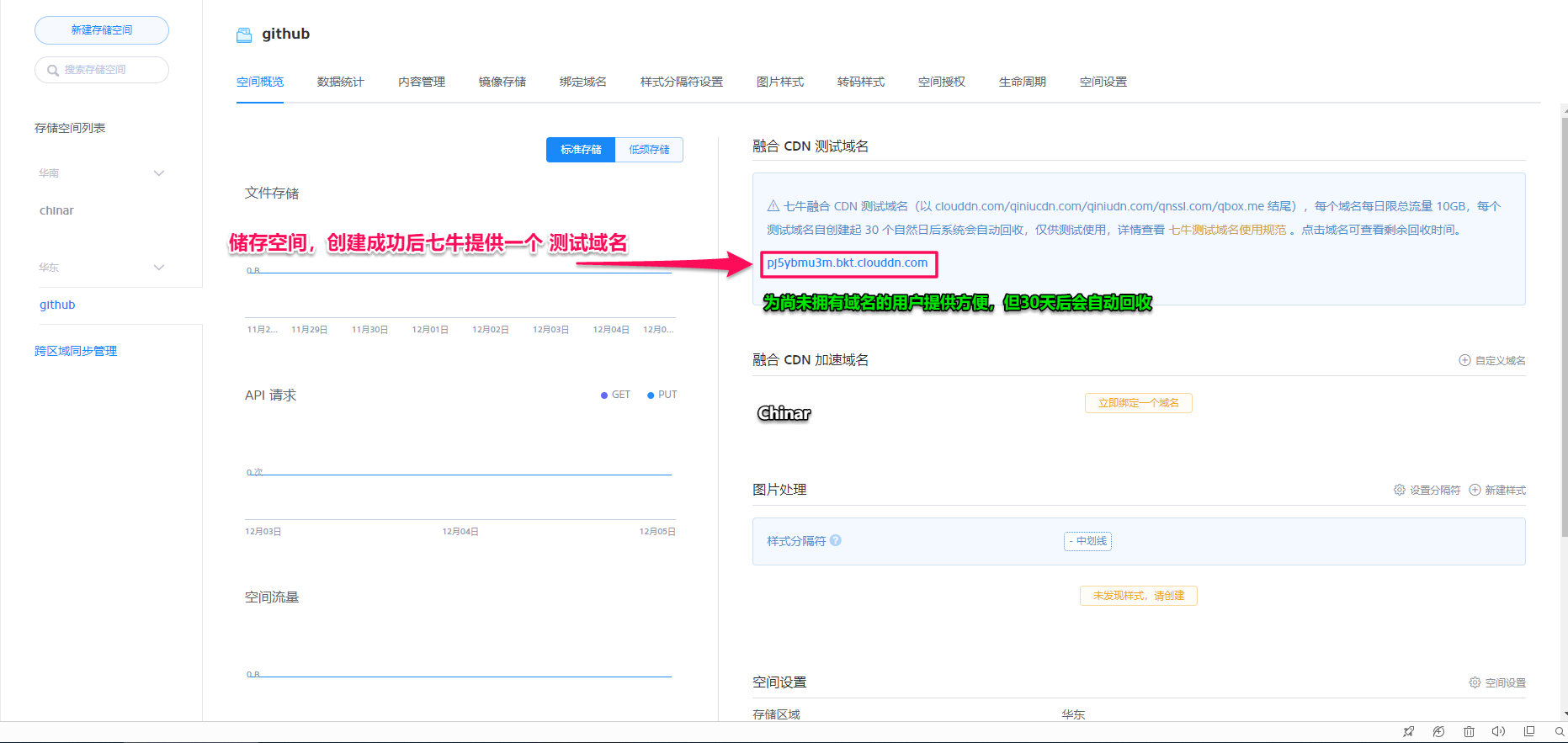The height and width of the screenshot is (743, 1568).
Task: Open the 内容管理 tab
Action: click(422, 82)
